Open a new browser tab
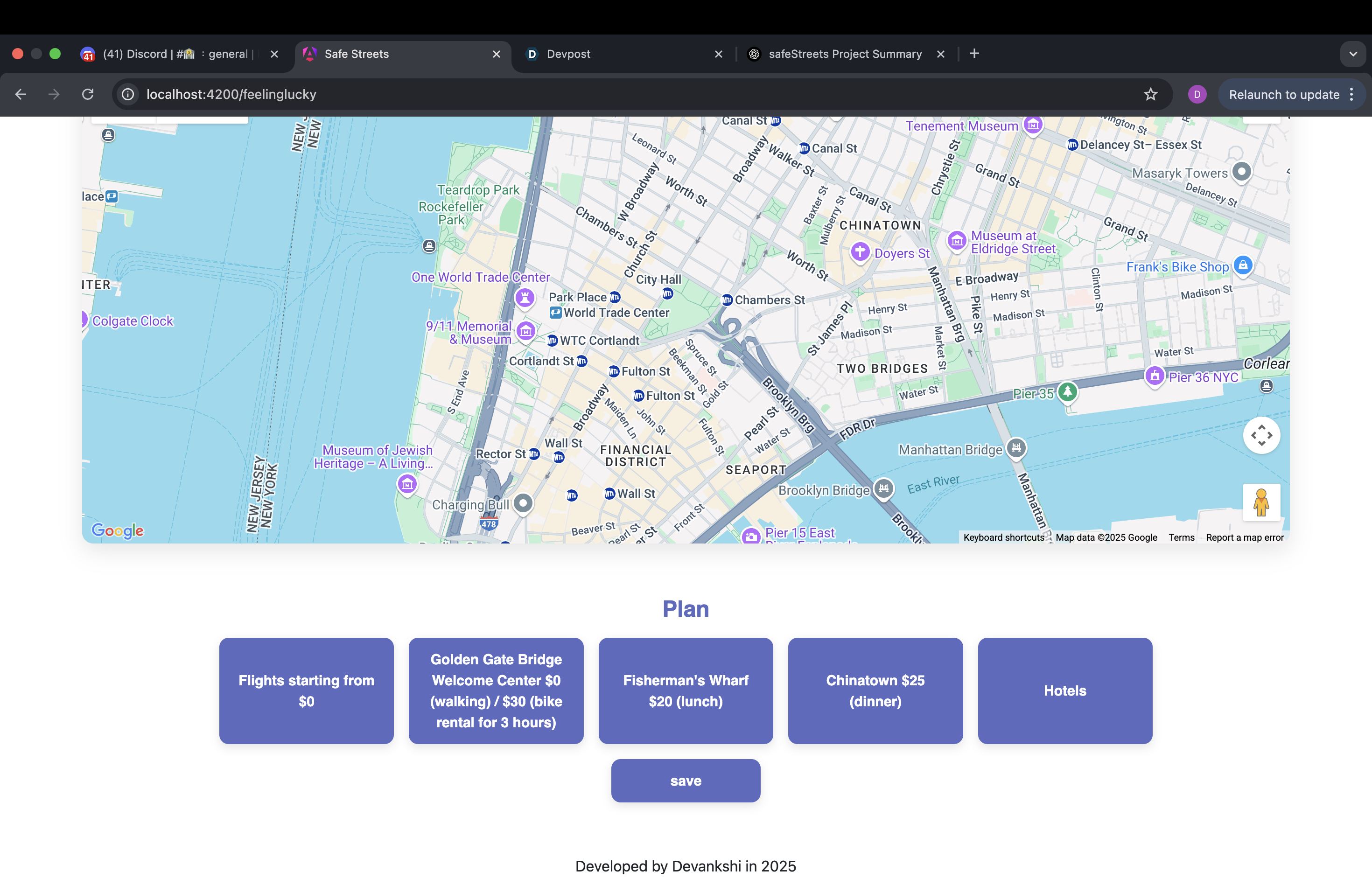This screenshot has height=892, width=1372. [974, 54]
